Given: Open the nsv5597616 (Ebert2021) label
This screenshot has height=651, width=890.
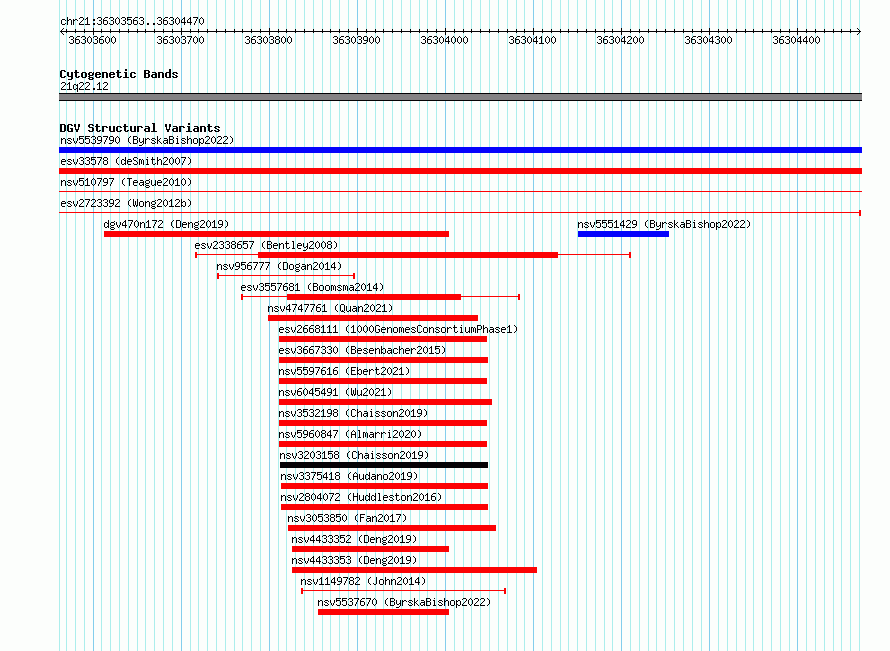Looking at the screenshot, I should point(344,371).
